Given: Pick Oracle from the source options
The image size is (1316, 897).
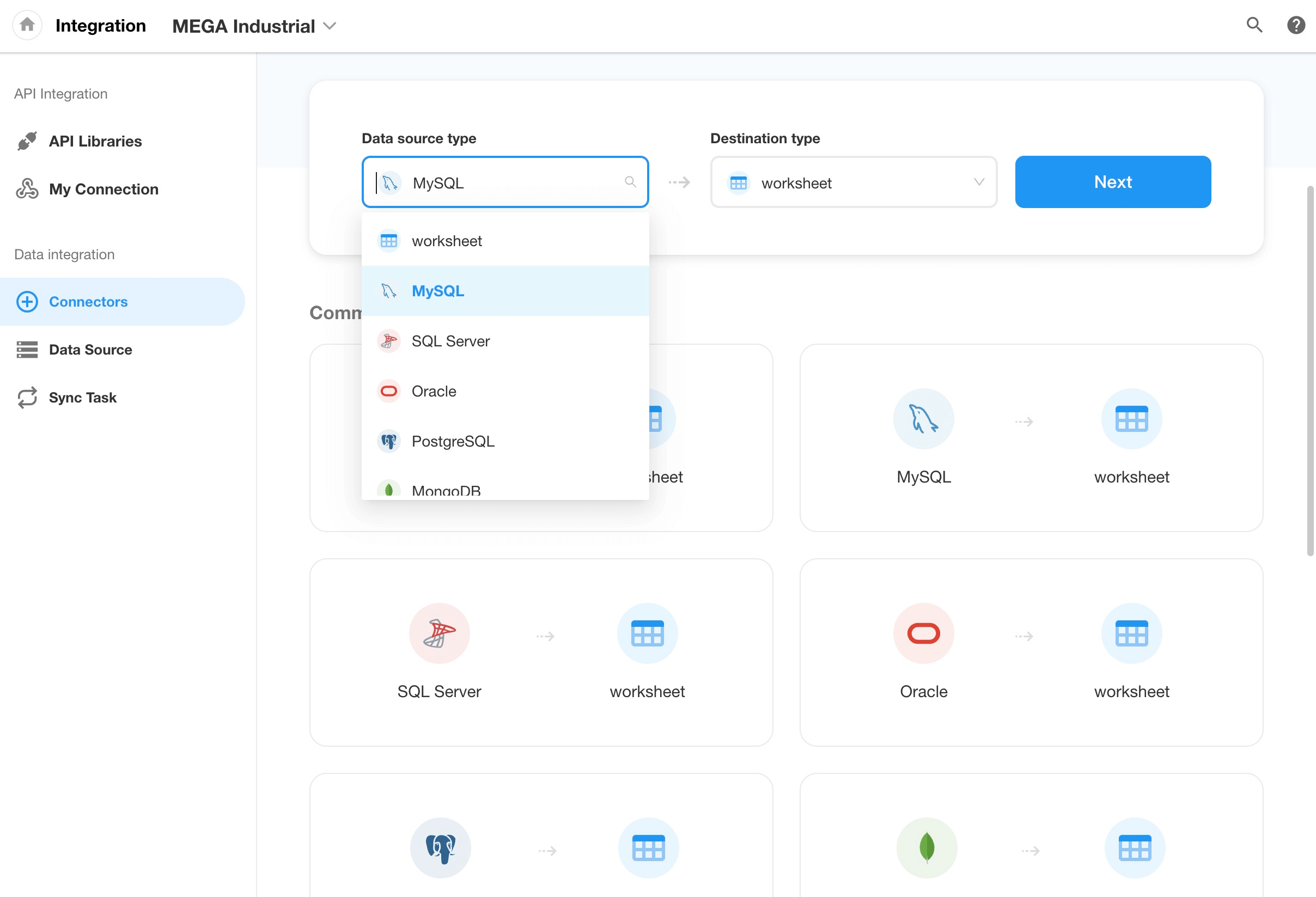Looking at the screenshot, I should 433,391.
